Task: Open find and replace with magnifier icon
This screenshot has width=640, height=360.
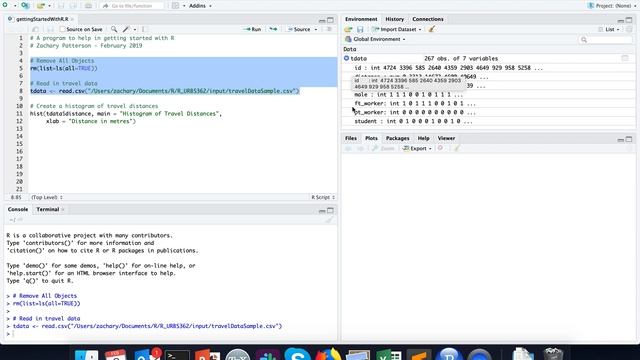Action: (x=114, y=29)
